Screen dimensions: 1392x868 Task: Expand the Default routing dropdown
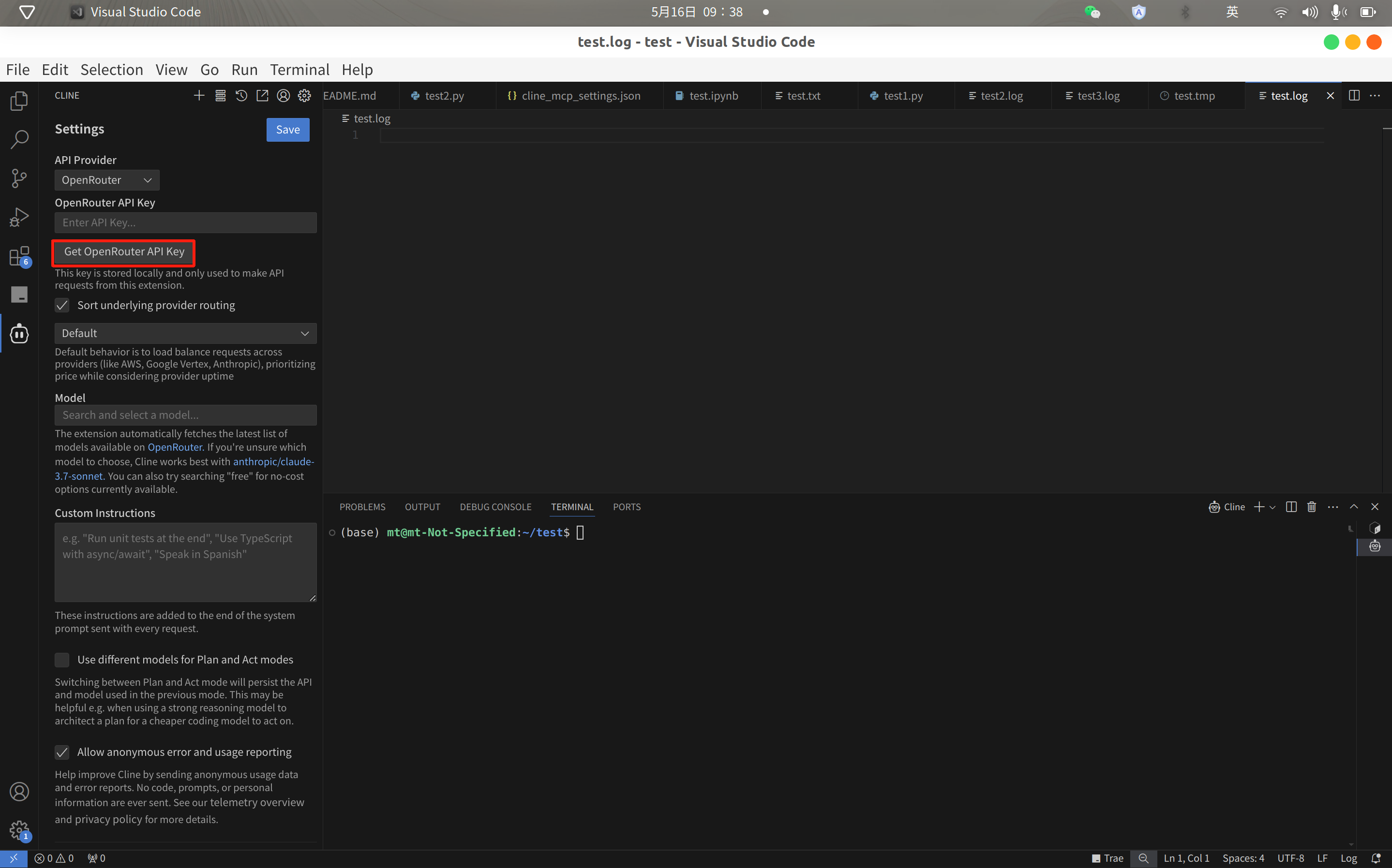pos(185,333)
